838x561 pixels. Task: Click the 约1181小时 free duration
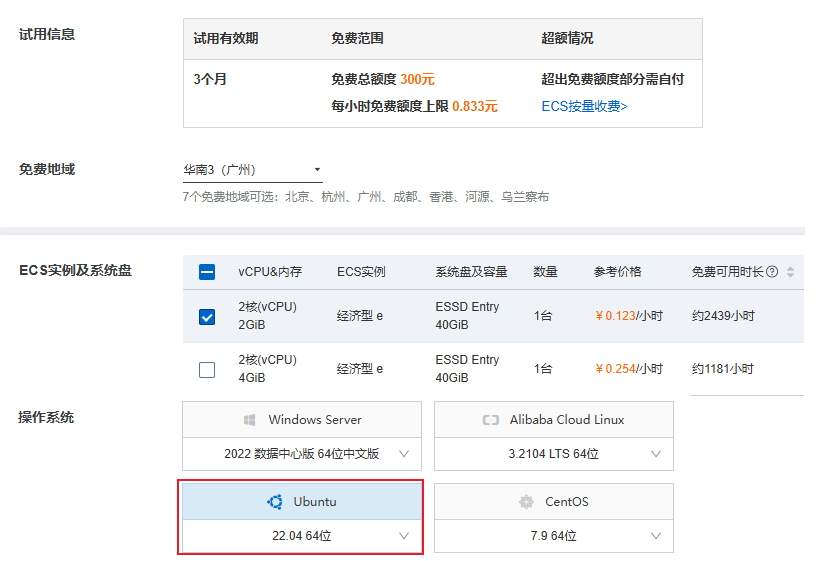(723, 369)
